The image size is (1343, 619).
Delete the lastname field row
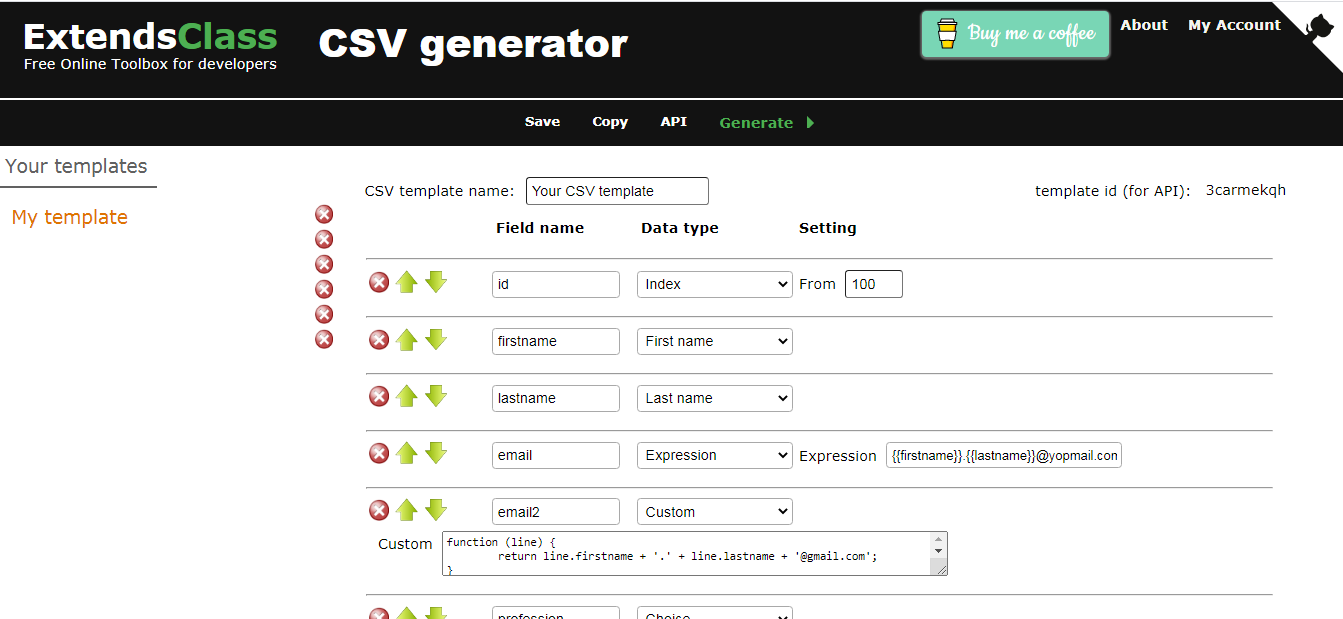click(379, 397)
